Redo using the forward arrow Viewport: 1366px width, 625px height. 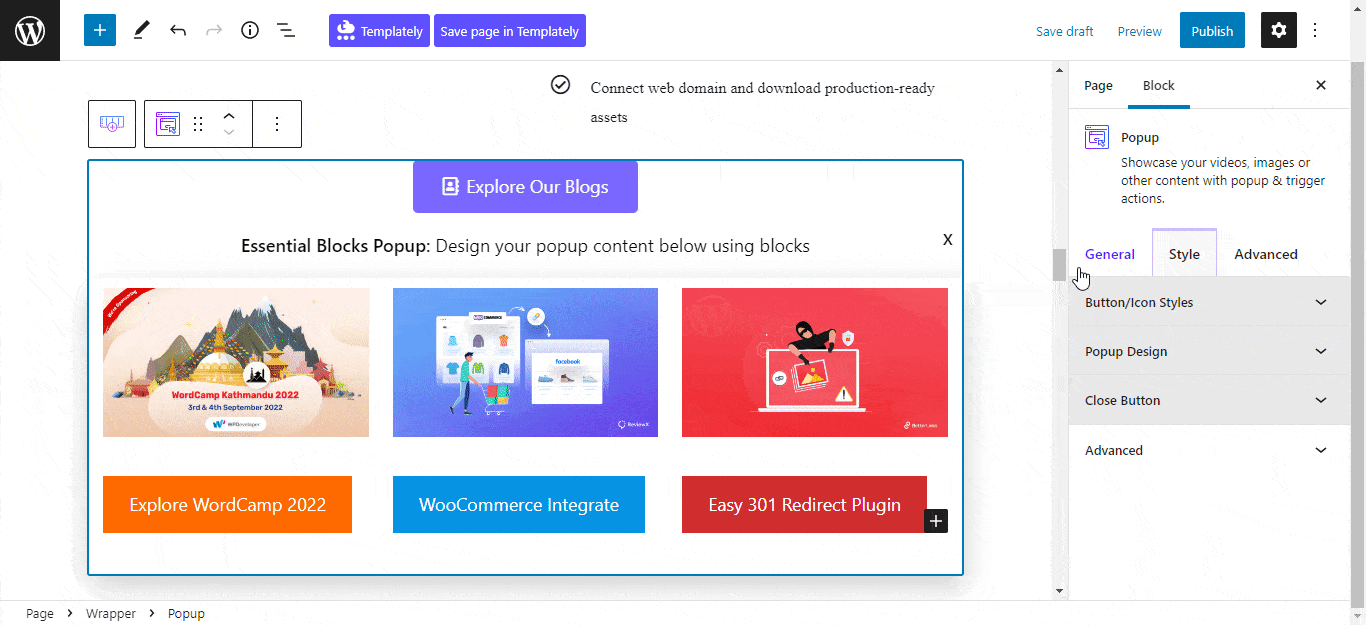click(214, 30)
